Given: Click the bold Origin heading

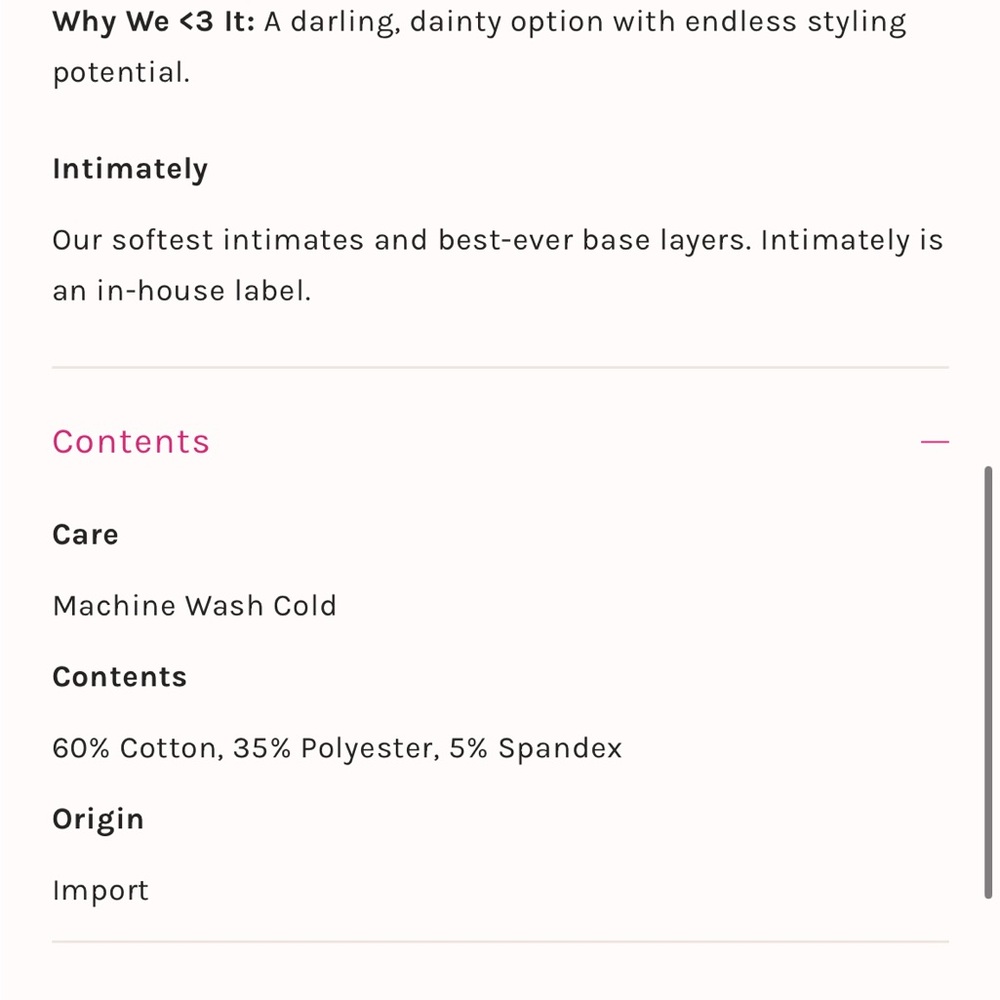Looking at the screenshot, I should [x=98, y=820].
